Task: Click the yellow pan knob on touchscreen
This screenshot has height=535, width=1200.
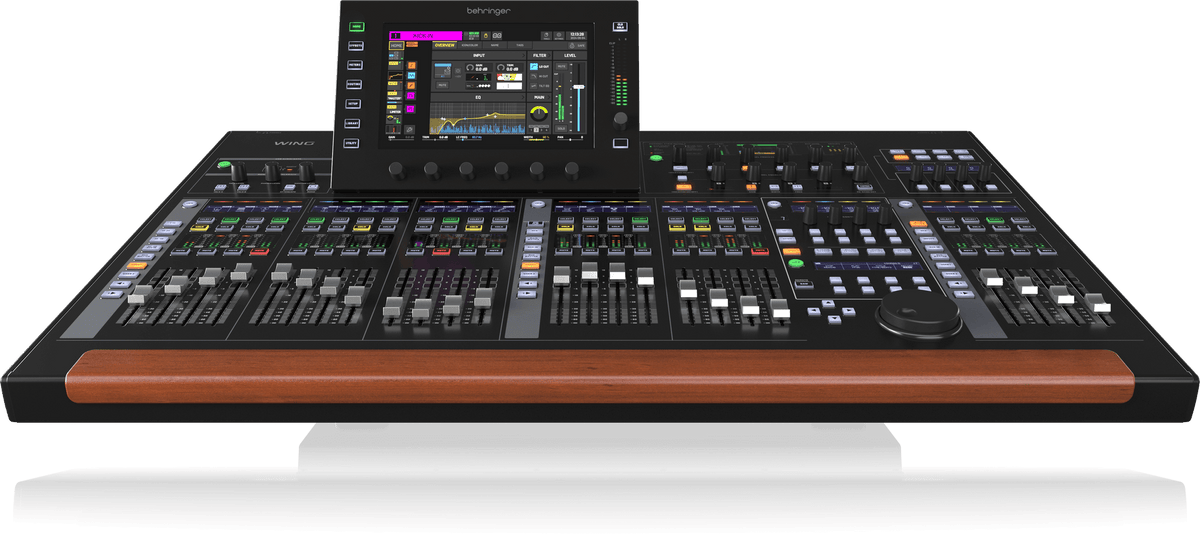Action: [540, 113]
